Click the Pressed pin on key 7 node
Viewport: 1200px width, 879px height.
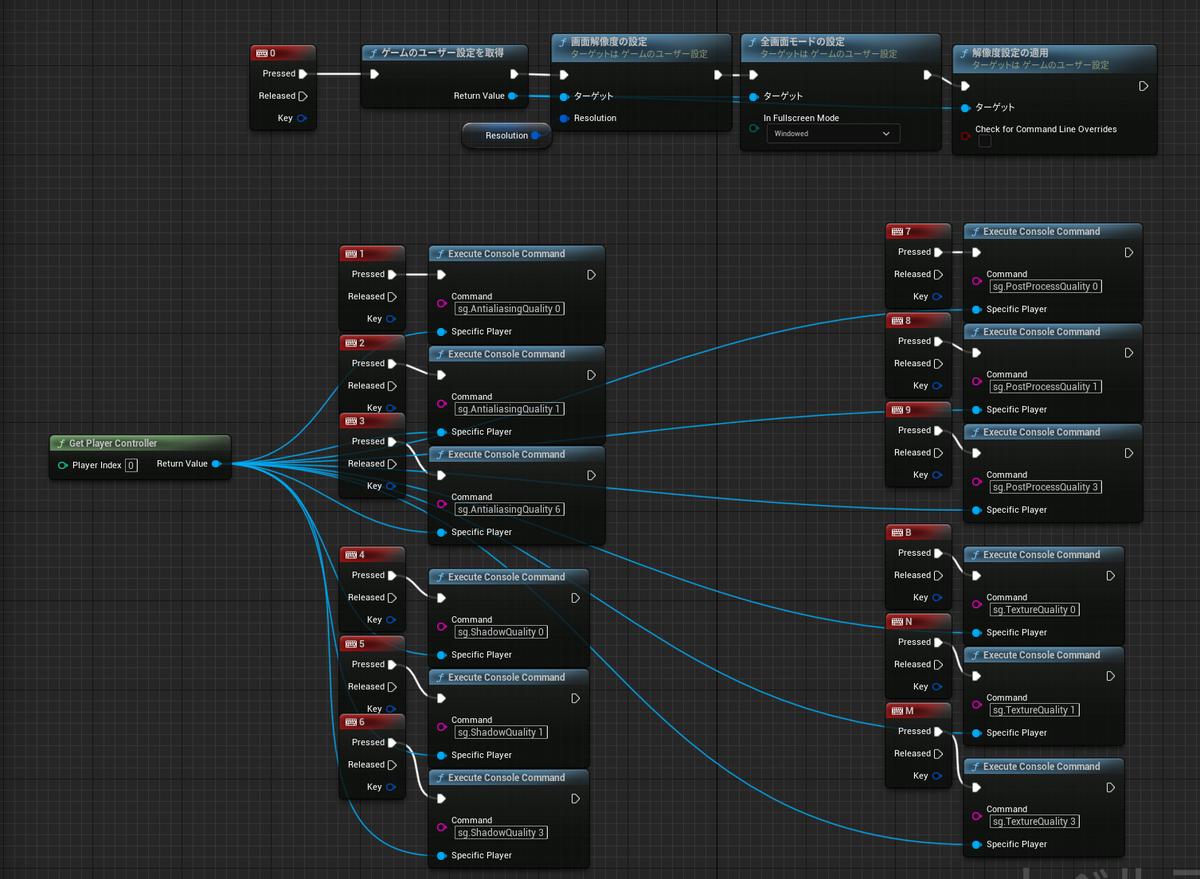(x=938, y=252)
